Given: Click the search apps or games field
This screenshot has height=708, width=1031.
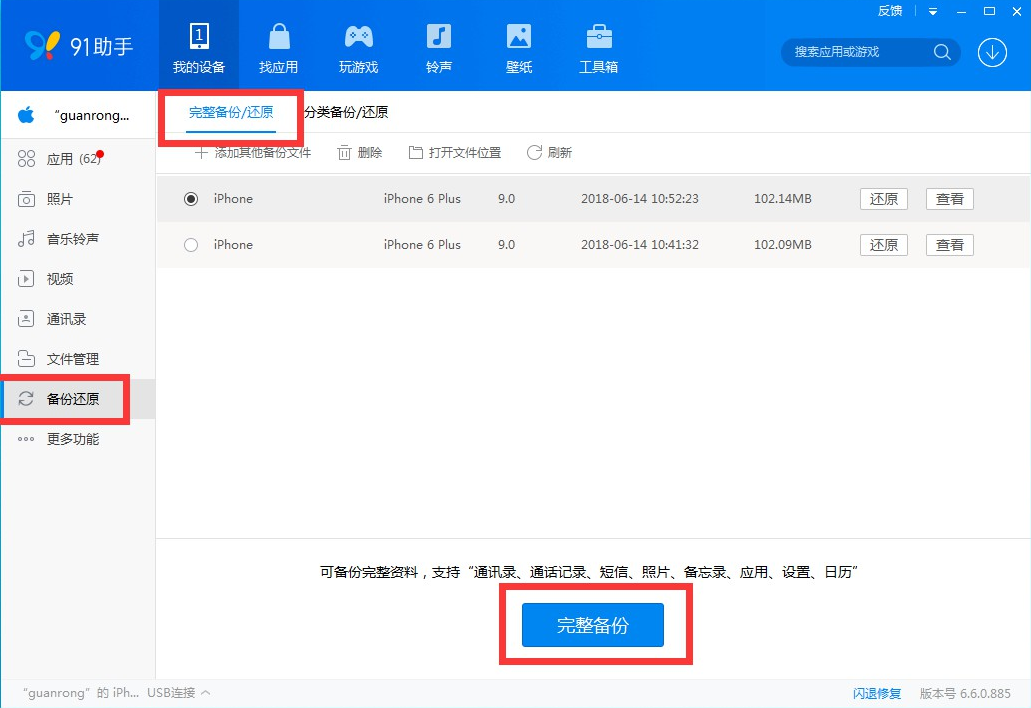Looking at the screenshot, I should click(855, 52).
